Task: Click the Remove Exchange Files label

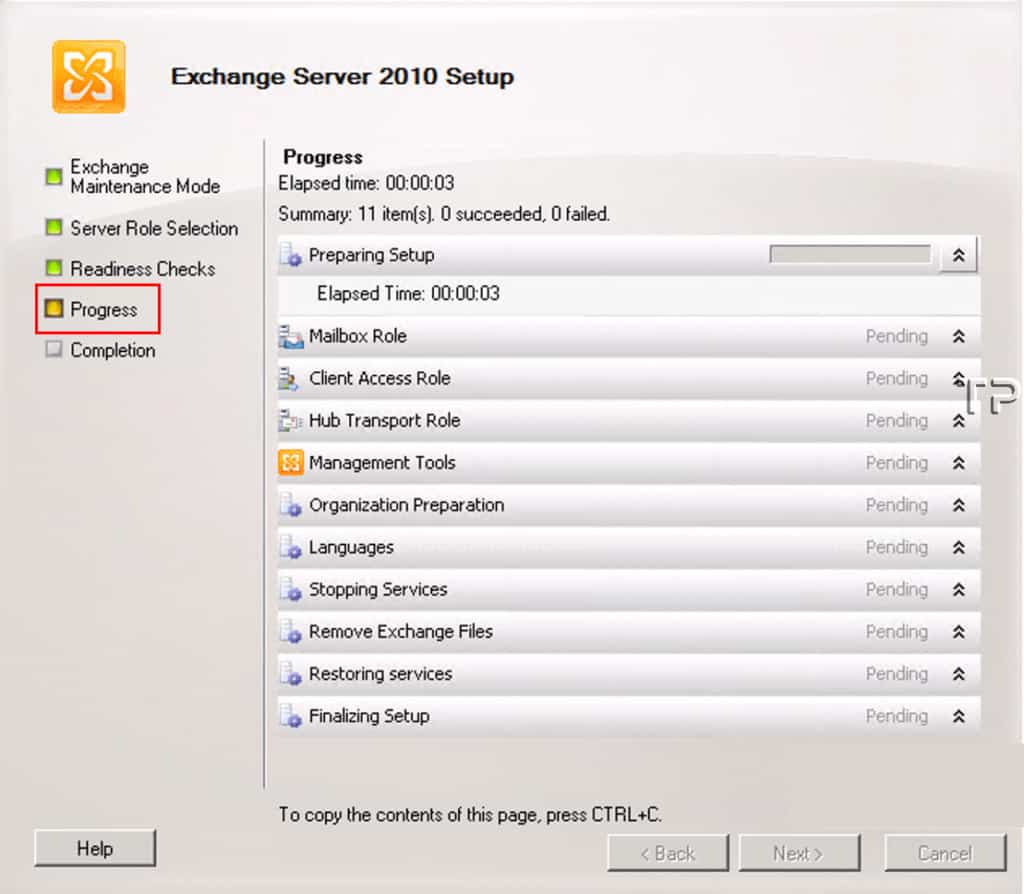Action: [401, 632]
